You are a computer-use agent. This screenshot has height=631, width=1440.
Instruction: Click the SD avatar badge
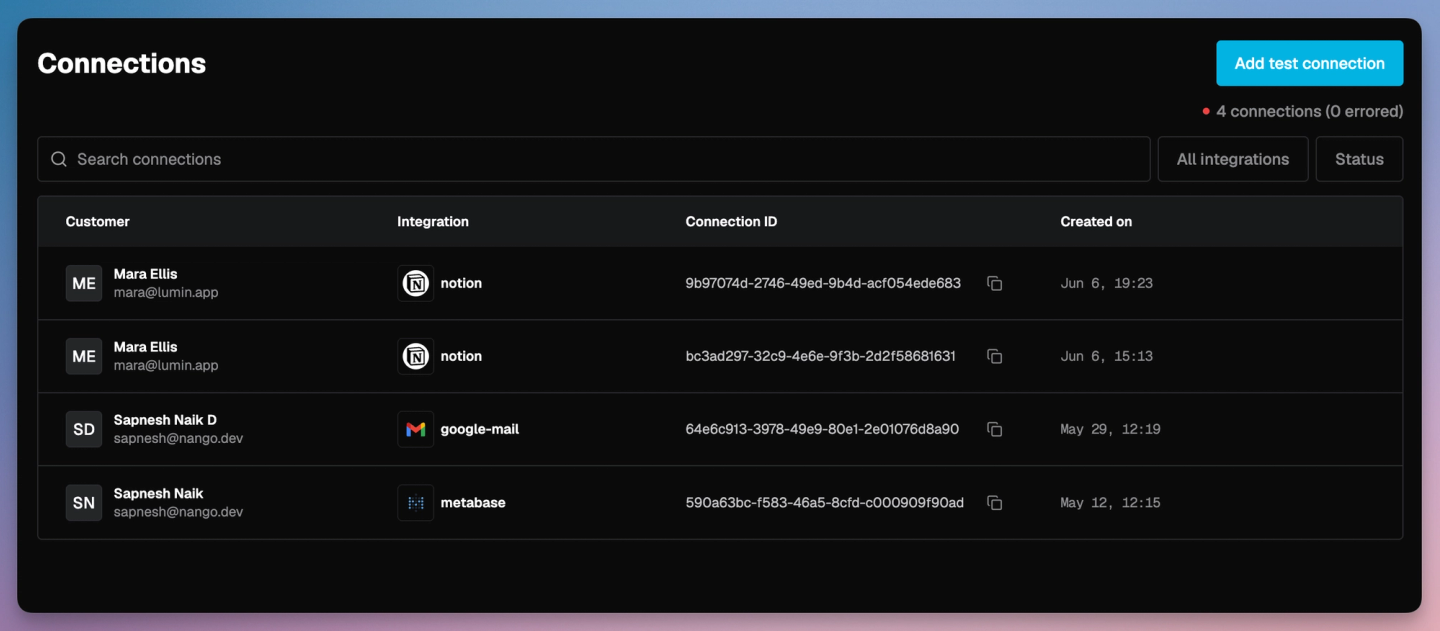click(84, 429)
